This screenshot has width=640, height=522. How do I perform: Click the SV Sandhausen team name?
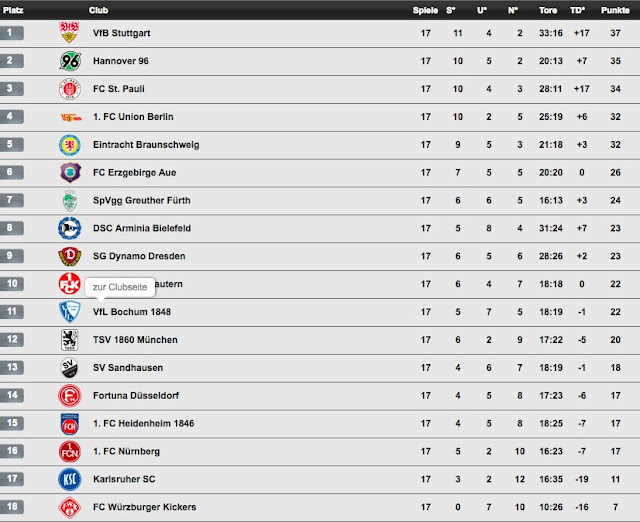tap(128, 368)
